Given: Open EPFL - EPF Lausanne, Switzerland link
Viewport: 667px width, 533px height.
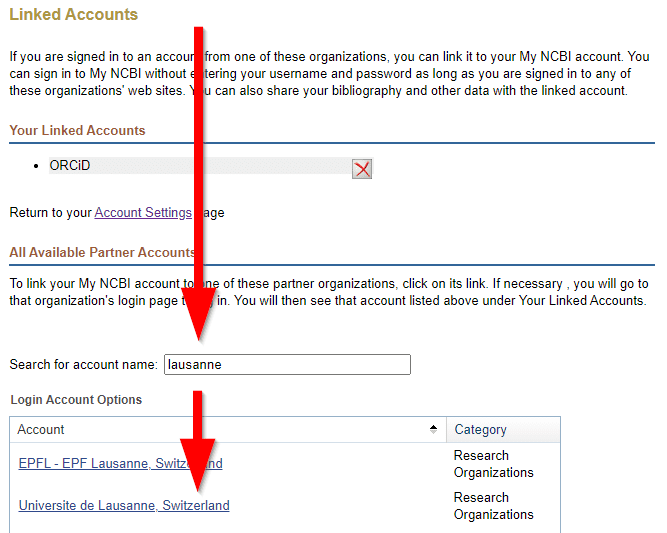Looking at the screenshot, I should pyautogui.click(x=120, y=463).
